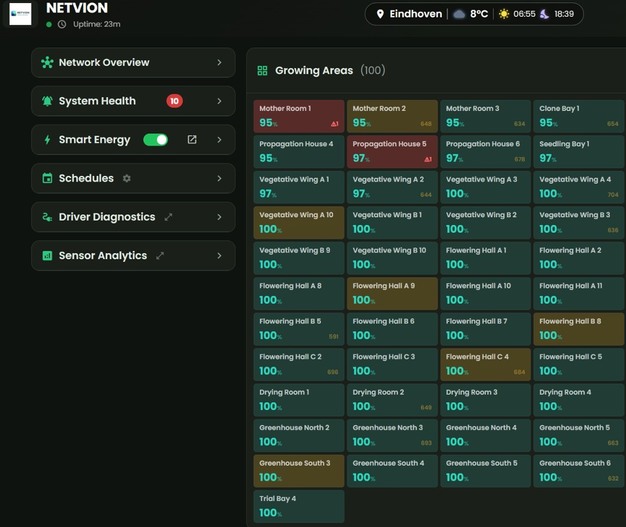
Task: Open the System Health menu item
Action: (x=97, y=101)
